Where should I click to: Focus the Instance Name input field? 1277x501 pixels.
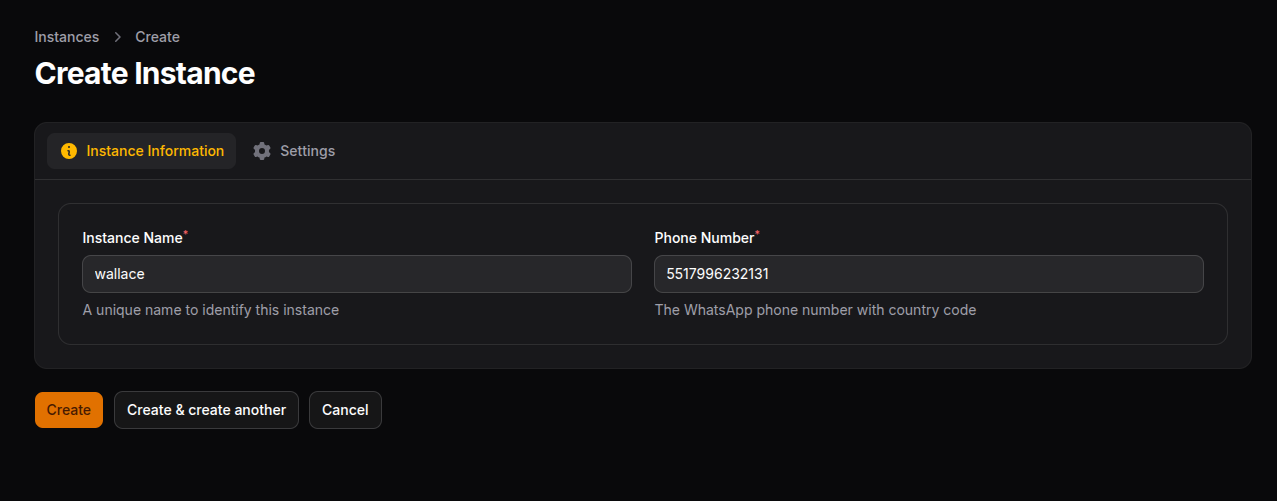click(x=357, y=274)
